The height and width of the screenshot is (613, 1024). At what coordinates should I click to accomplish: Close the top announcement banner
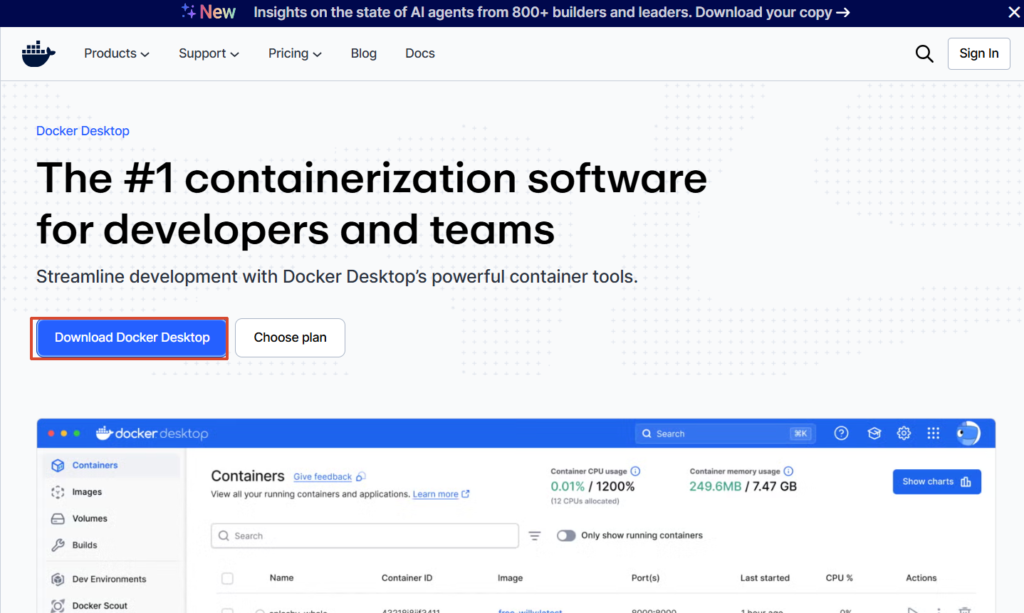point(1014,12)
